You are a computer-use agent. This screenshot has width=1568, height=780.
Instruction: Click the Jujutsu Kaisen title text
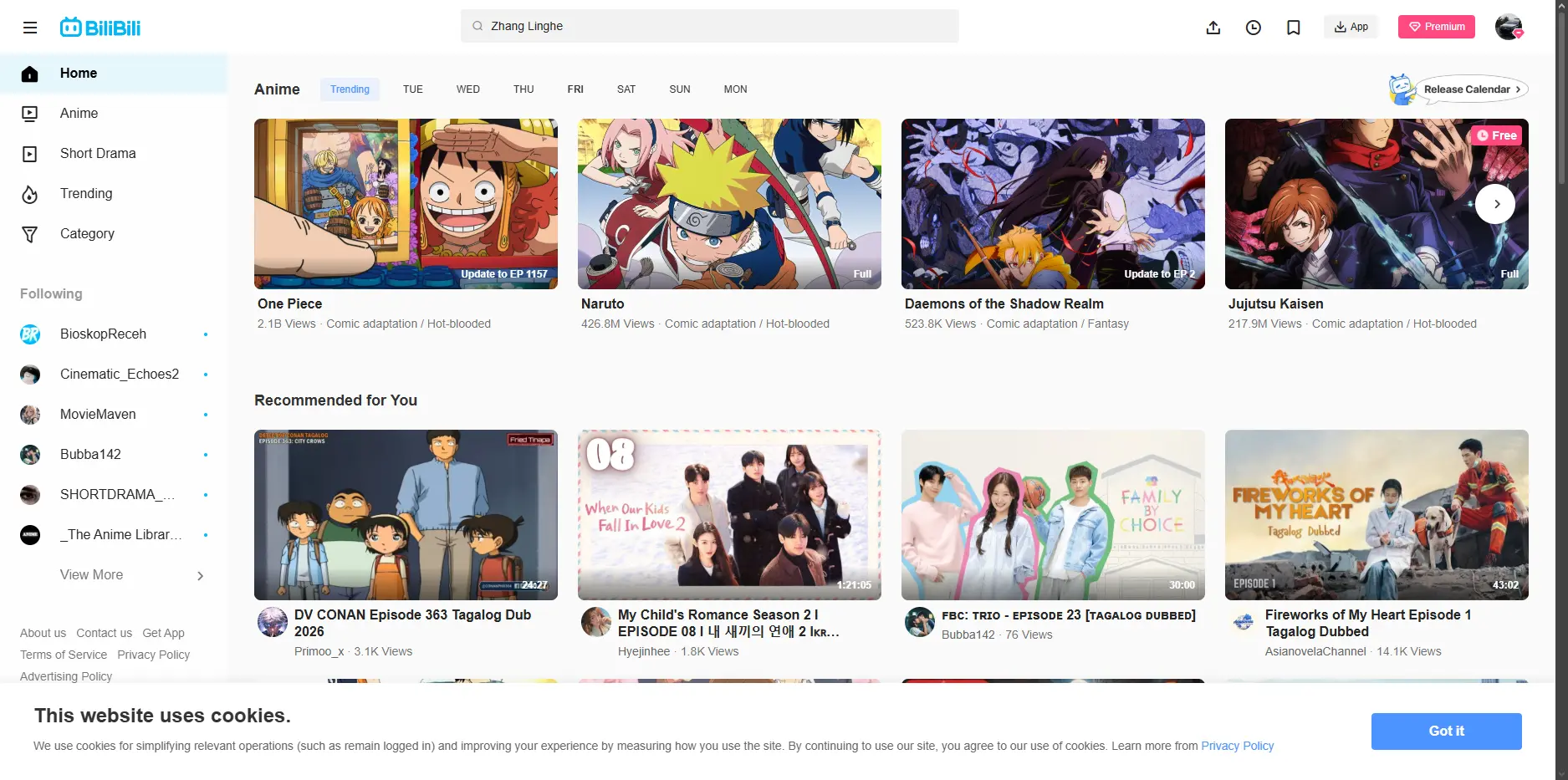(1275, 304)
